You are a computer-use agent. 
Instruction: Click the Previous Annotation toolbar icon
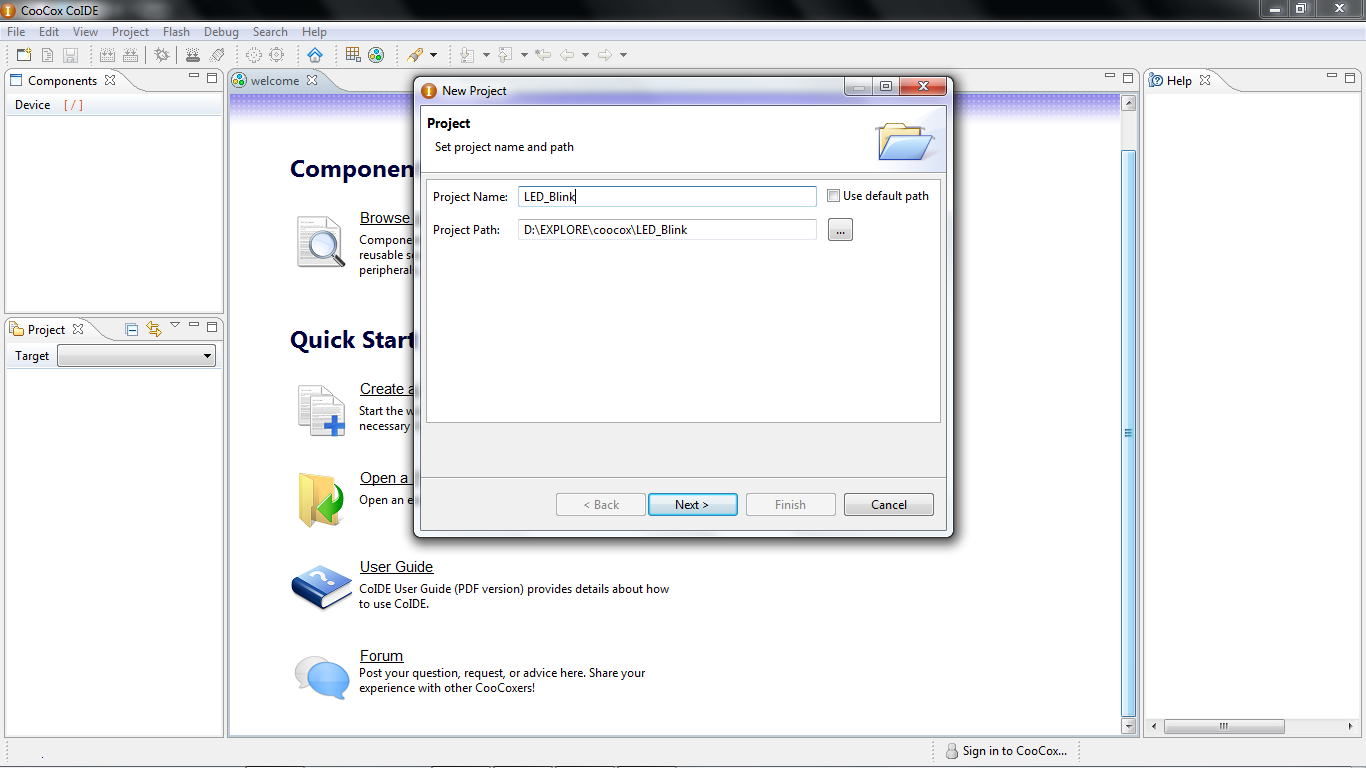[x=505, y=55]
